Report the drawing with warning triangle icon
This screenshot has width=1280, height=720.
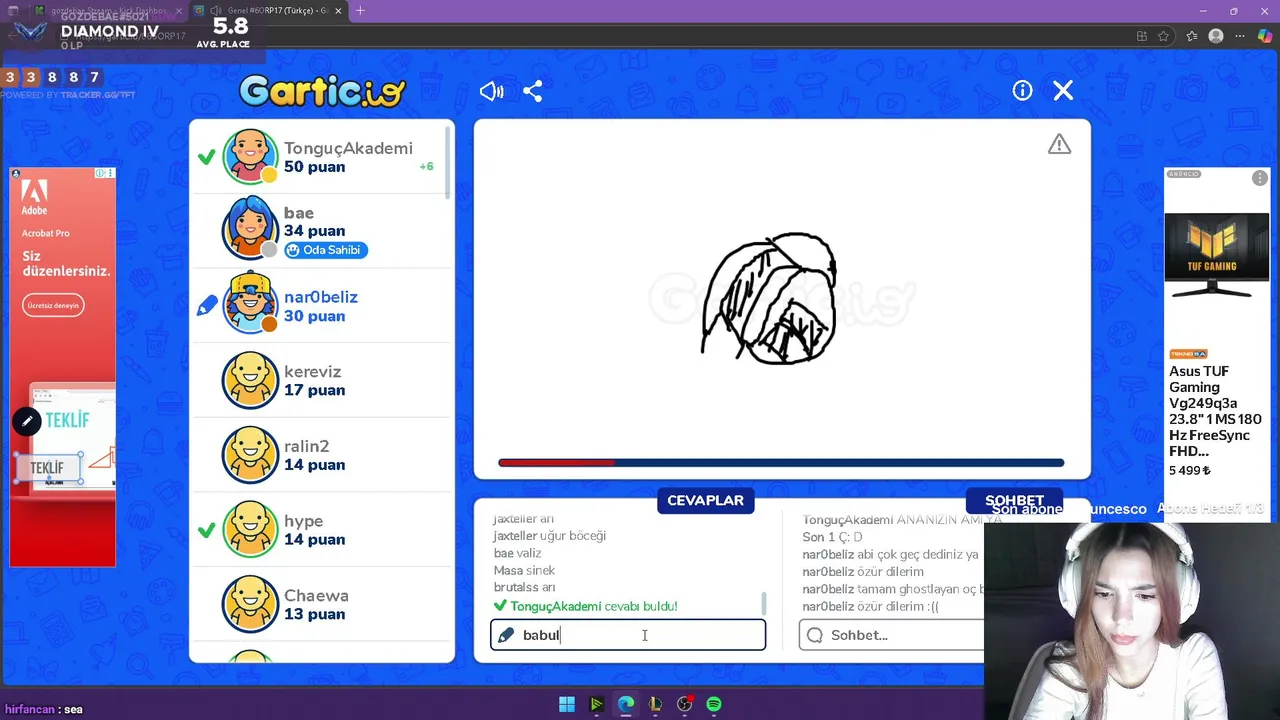pos(1059,145)
